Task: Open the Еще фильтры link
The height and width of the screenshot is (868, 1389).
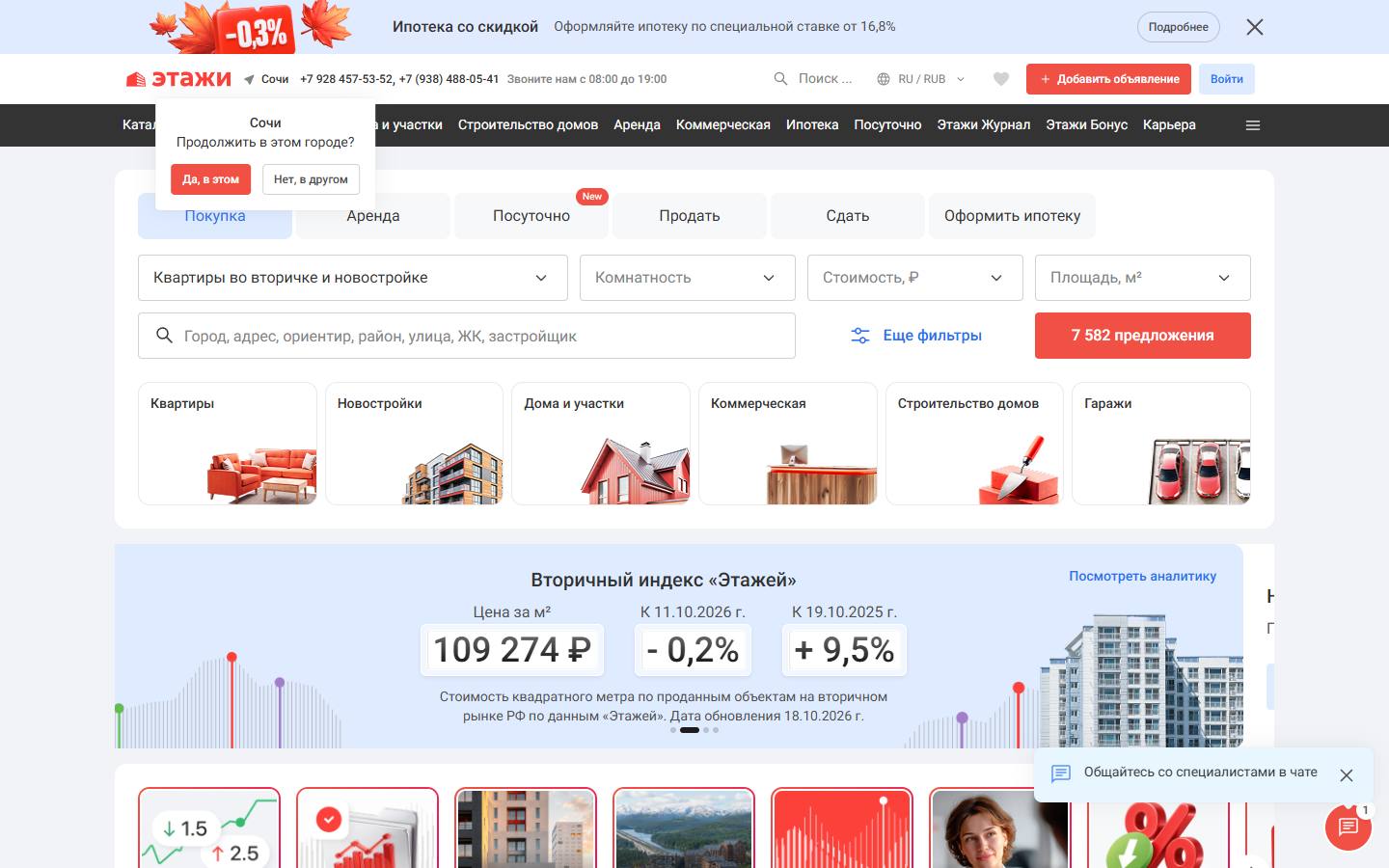Action: coord(916,336)
